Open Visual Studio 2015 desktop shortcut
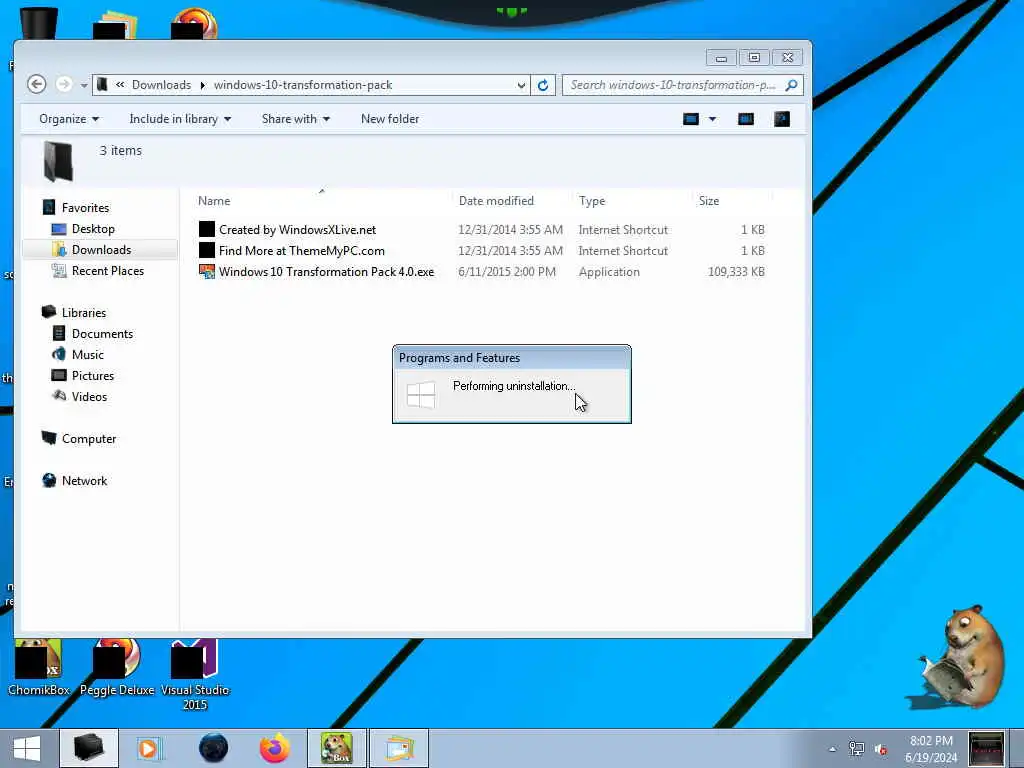The height and width of the screenshot is (768, 1024). (195, 675)
